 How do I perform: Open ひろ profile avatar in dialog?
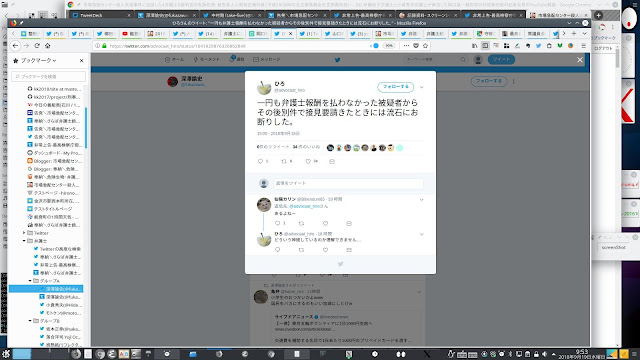point(264,87)
